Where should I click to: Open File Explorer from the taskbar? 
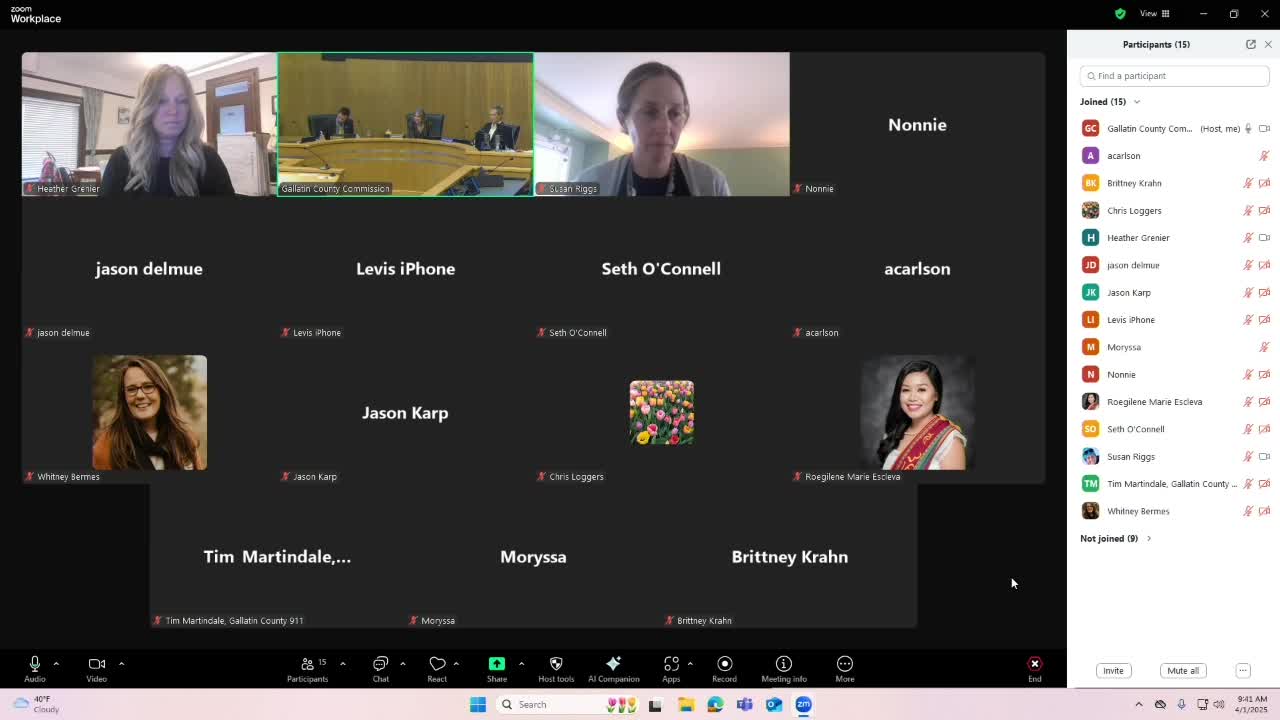coord(686,704)
